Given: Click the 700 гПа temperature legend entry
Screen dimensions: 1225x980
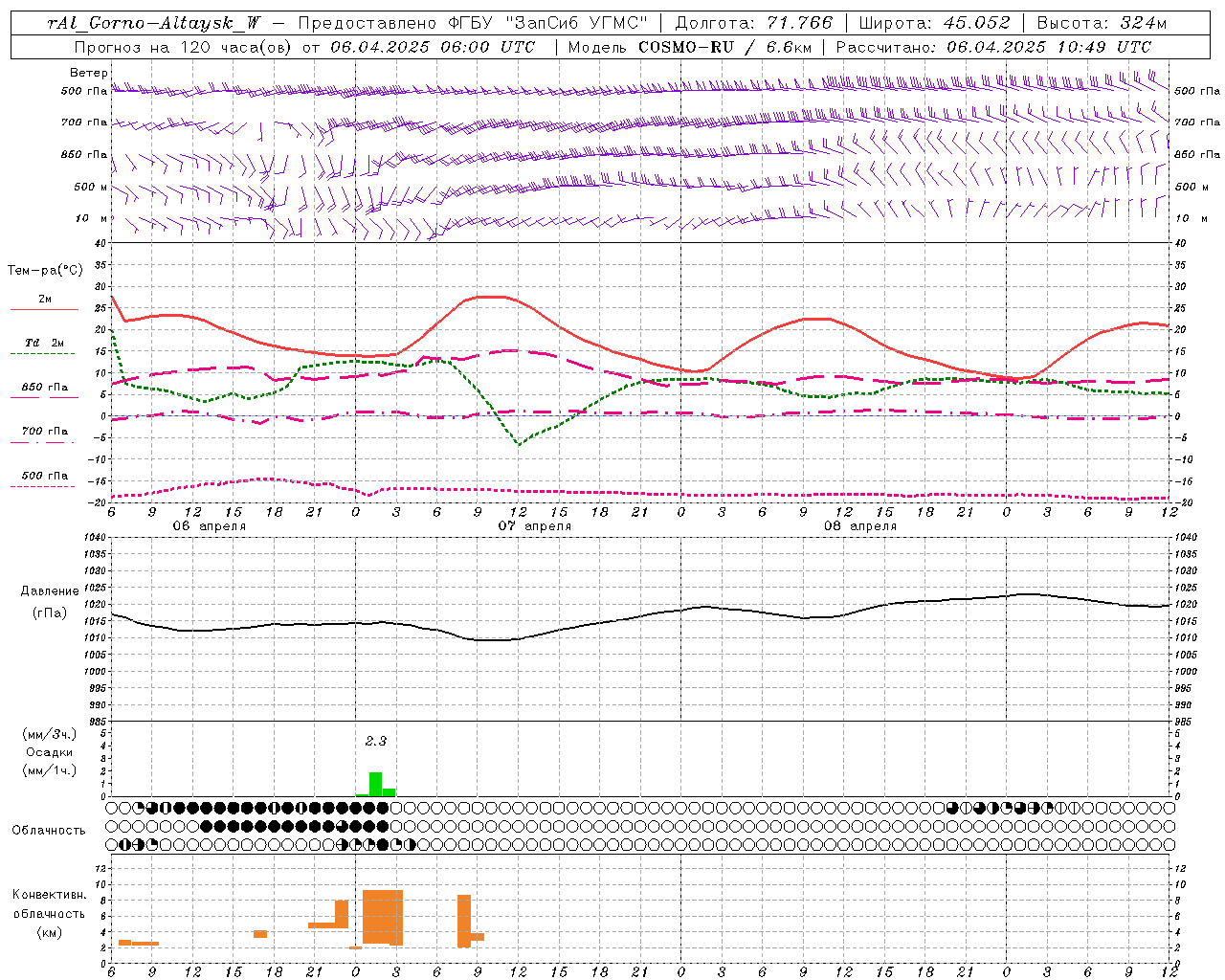Looking at the screenshot, I should (x=45, y=431).
